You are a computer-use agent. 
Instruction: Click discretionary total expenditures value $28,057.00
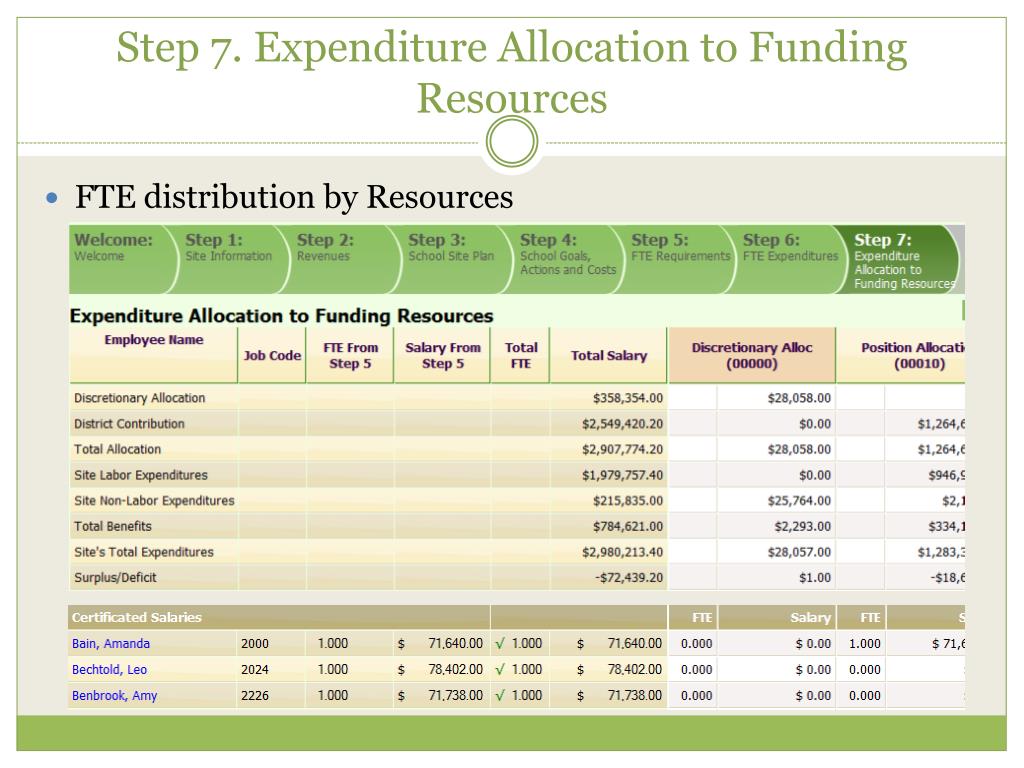click(799, 552)
